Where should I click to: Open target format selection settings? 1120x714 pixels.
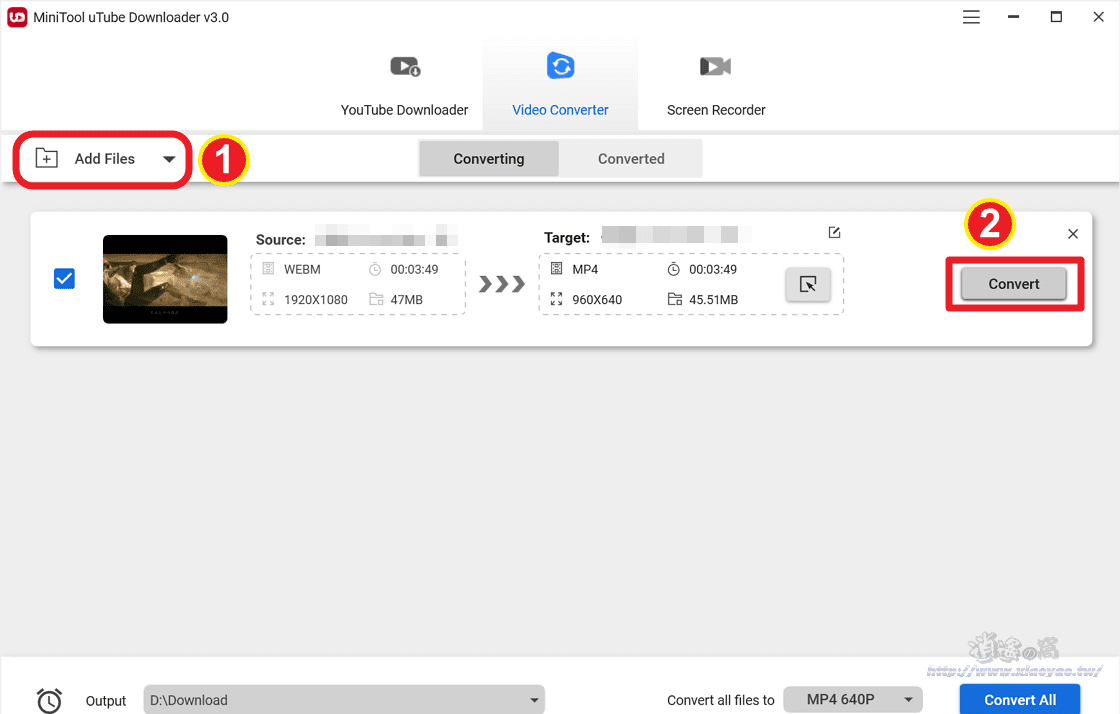(808, 284)
